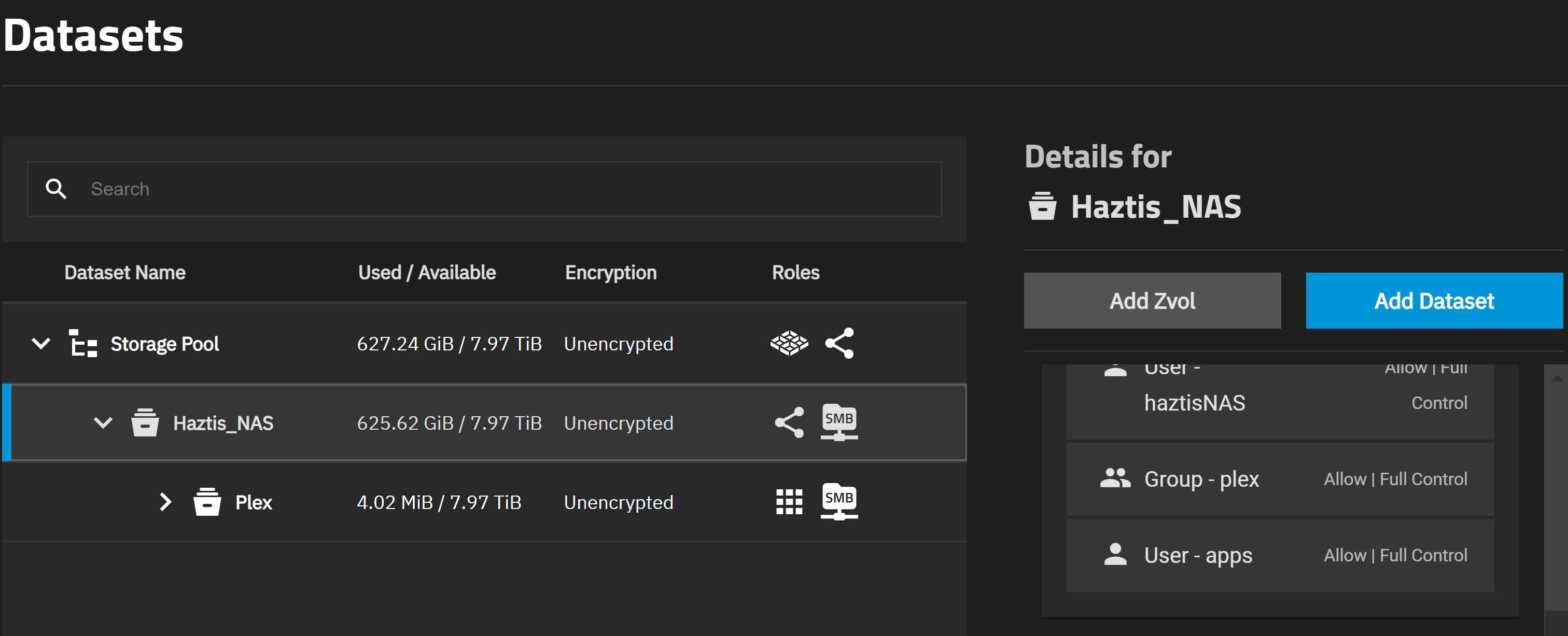Click the Plex apps grid icon

(789, 502)
